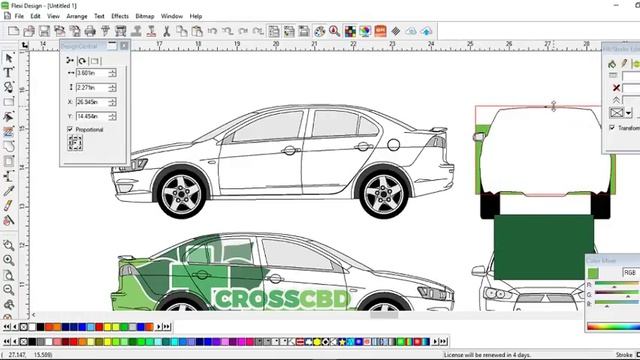Select the Eyedropper tool in left toolbar
The image size is (640, 360).
9,191
